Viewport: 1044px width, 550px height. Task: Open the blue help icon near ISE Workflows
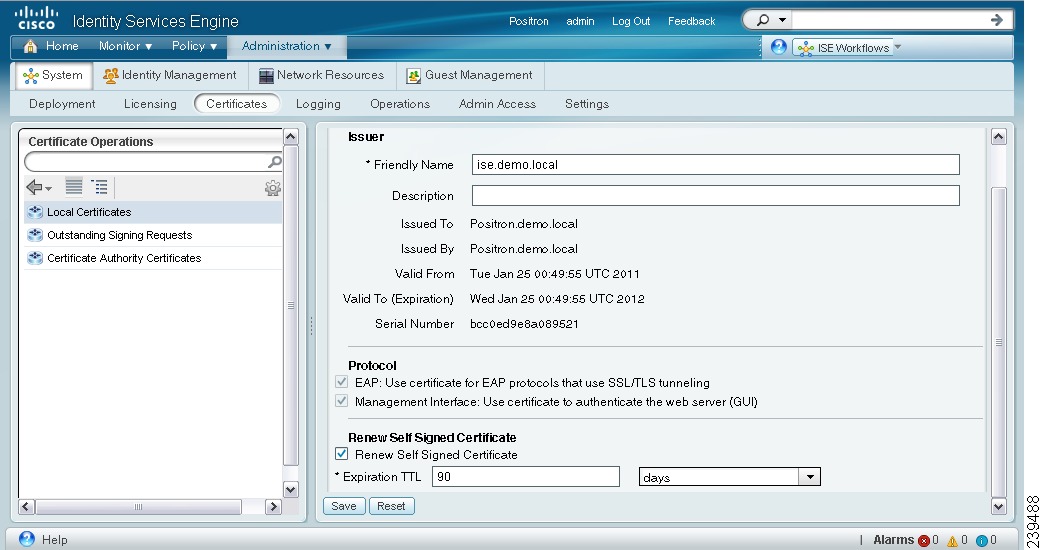(x=778, y=47)
